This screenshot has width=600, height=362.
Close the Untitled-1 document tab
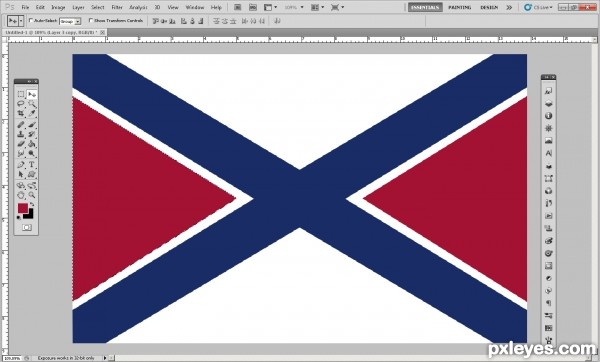(x=102, y=33)
